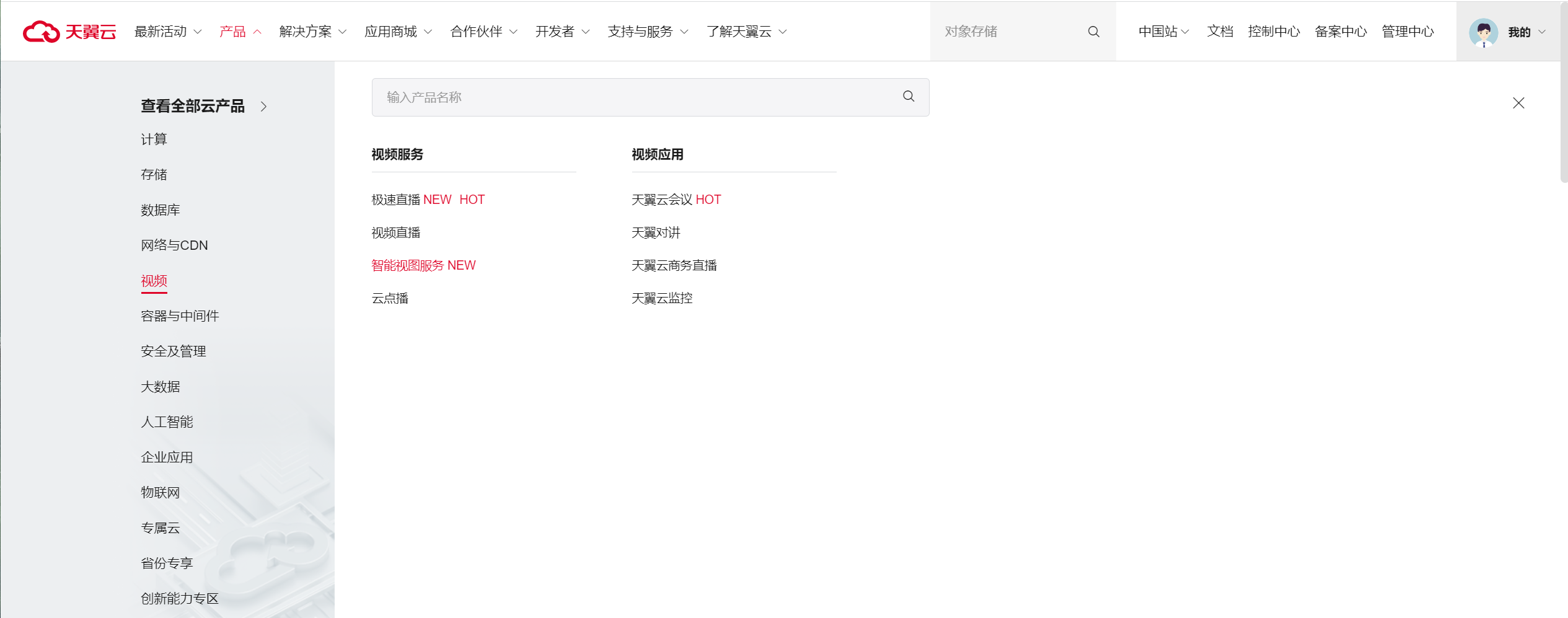
Task: Open 管理中心
Action: (x=1407, y=32)
